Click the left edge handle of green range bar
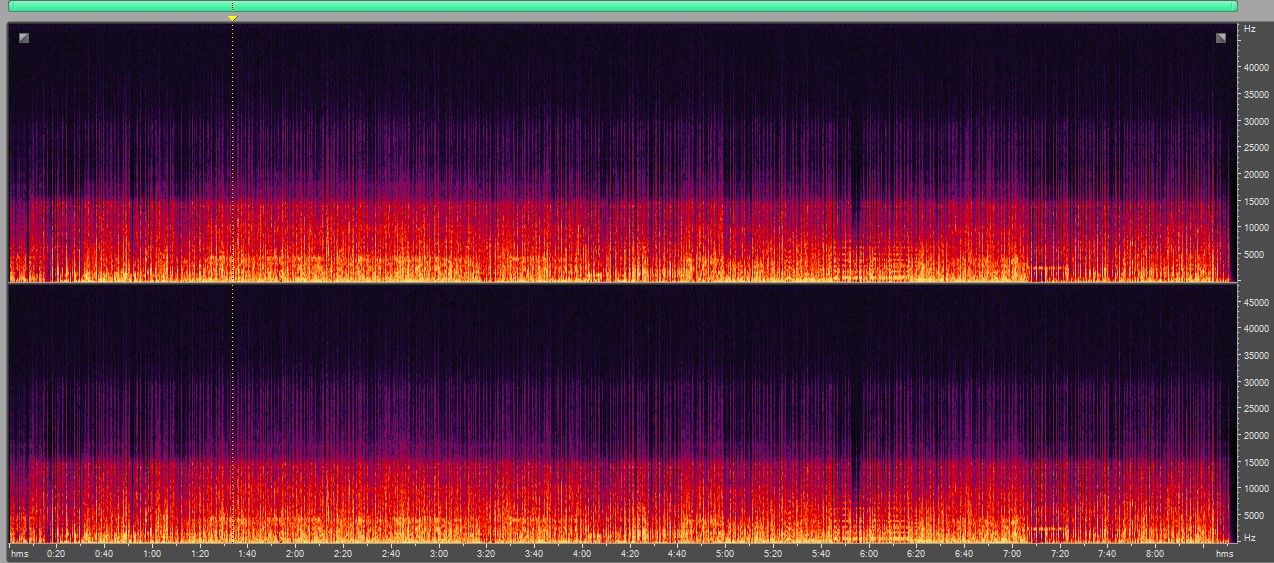The height and width of the screenshot is (563, 1274). pos(10,6)
